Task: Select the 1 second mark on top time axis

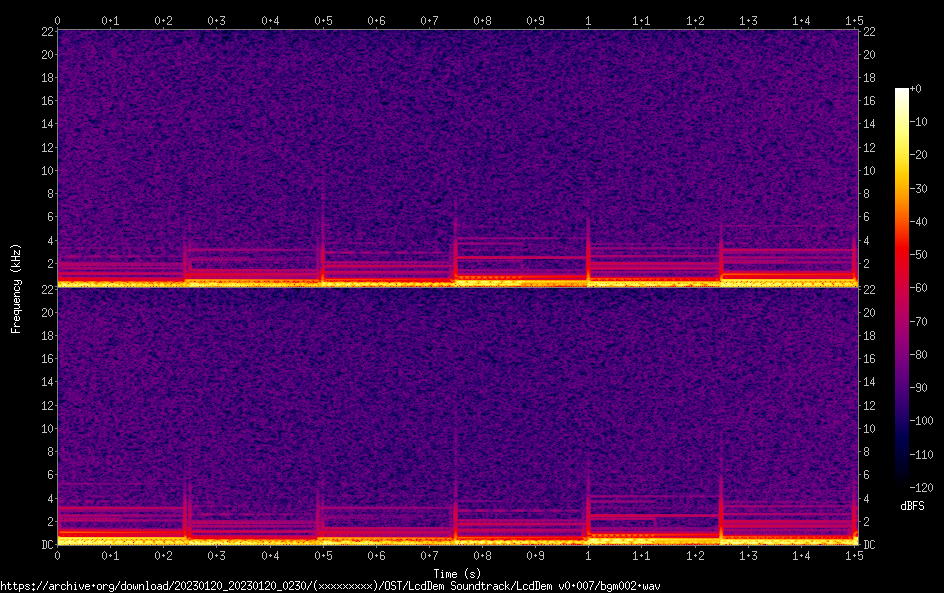Action: (588, 20)
